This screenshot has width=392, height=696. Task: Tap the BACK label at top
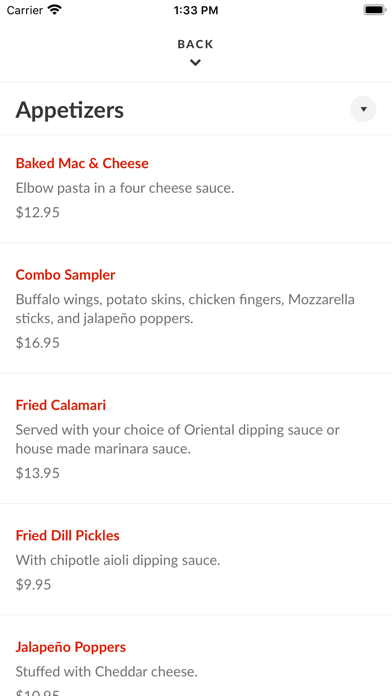(x=195, y=44)
